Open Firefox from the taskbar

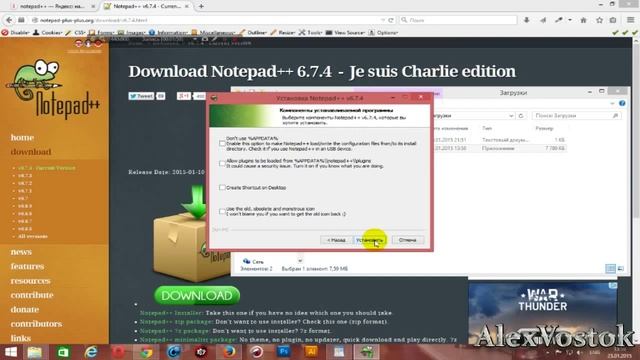(229, 352)
